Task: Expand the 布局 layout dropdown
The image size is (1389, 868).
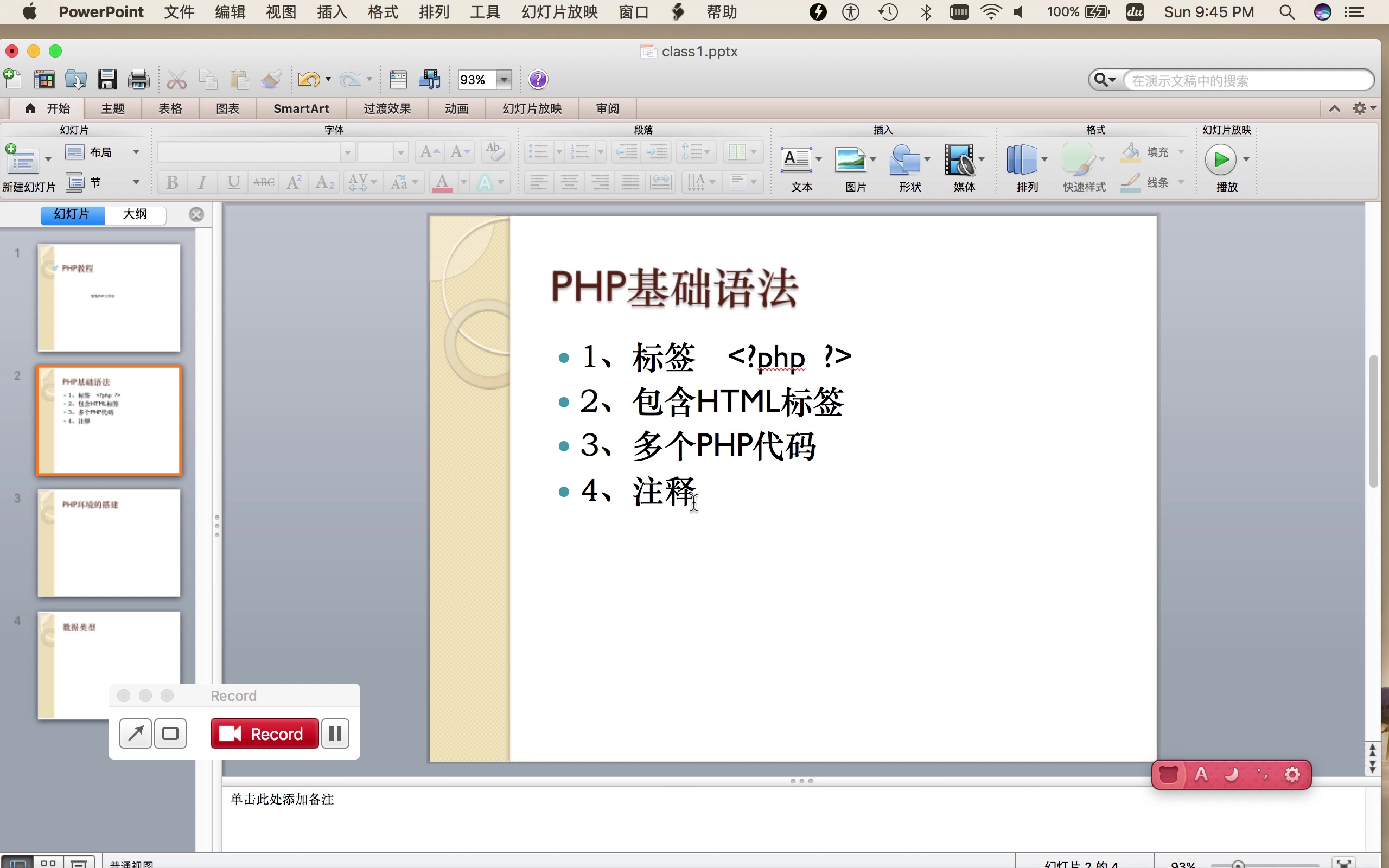Action: point(136,152)
